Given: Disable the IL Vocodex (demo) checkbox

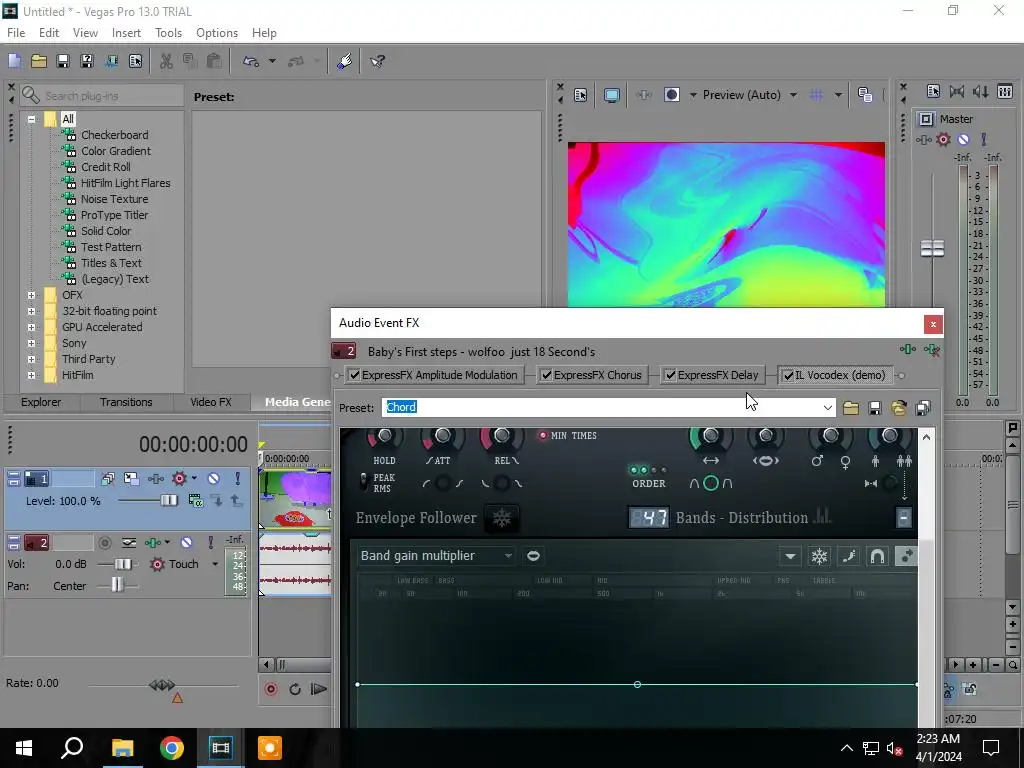Looking at the screenshot, I should coord(789,376).
